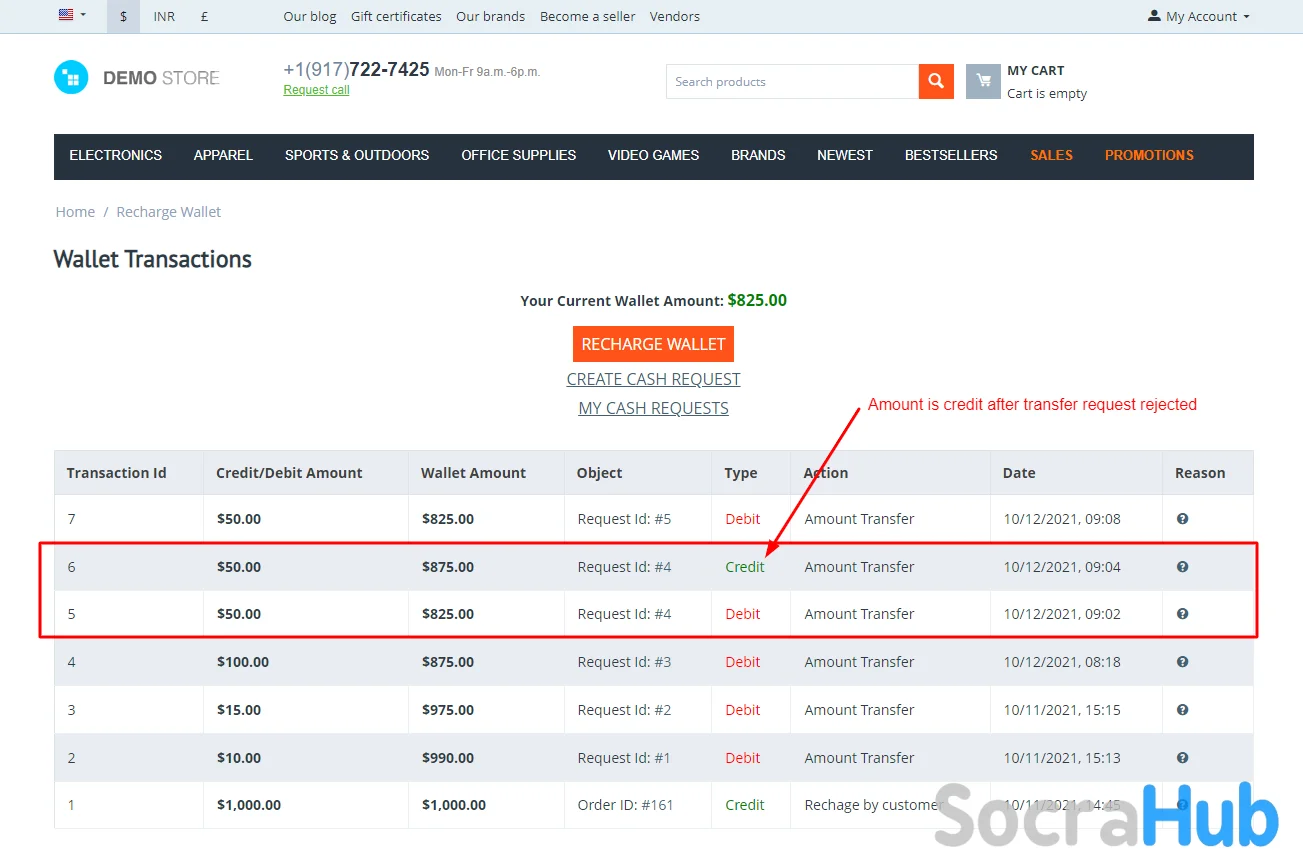This screenshot has height=852, width=1303.
Task: Open the US flag language dropdown
Action: coord(72,16)
